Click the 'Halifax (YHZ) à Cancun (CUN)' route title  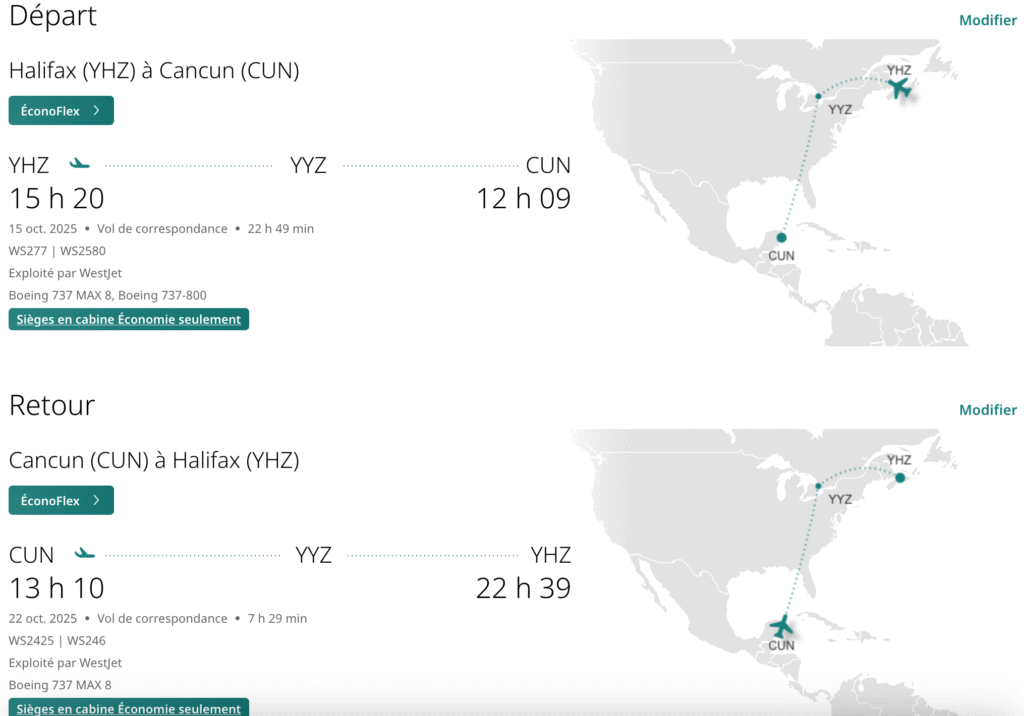pos(154,71)
